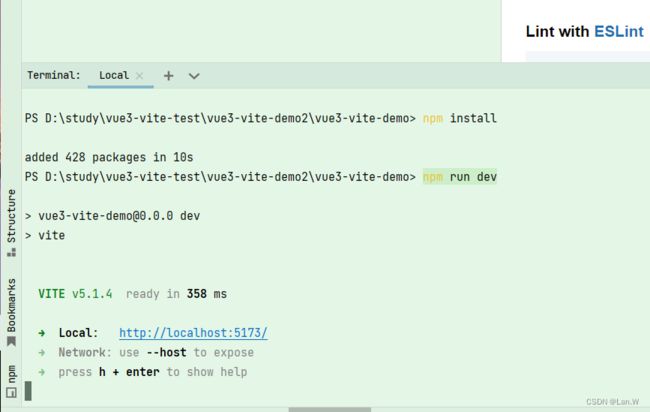This screenshot has height=412, width=650.
Task: Click the Bookmarks flag icon
Action: pyautogui.click(x=11, y=342)
